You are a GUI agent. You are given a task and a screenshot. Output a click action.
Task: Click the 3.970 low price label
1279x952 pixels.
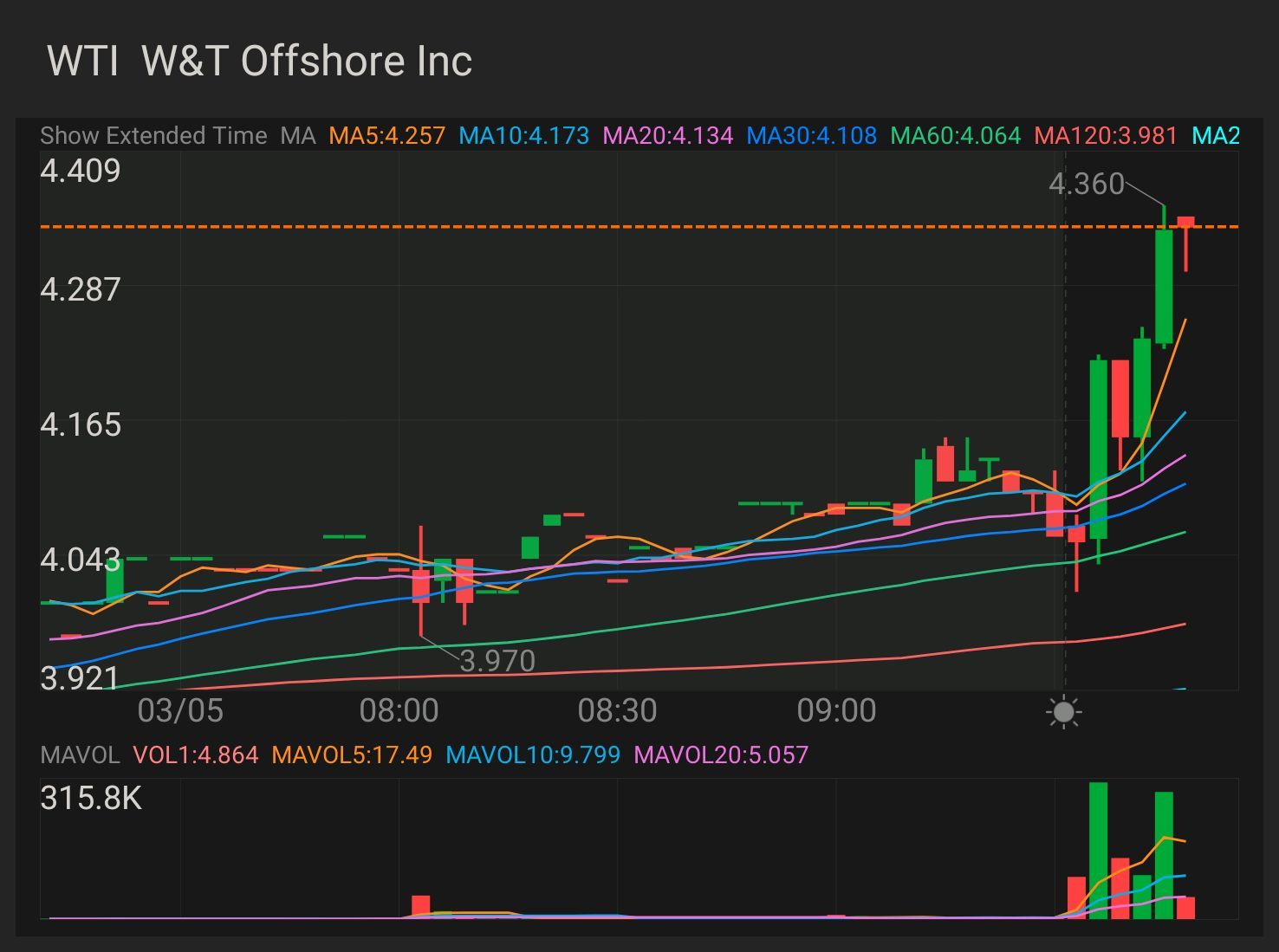coord(497,661)
